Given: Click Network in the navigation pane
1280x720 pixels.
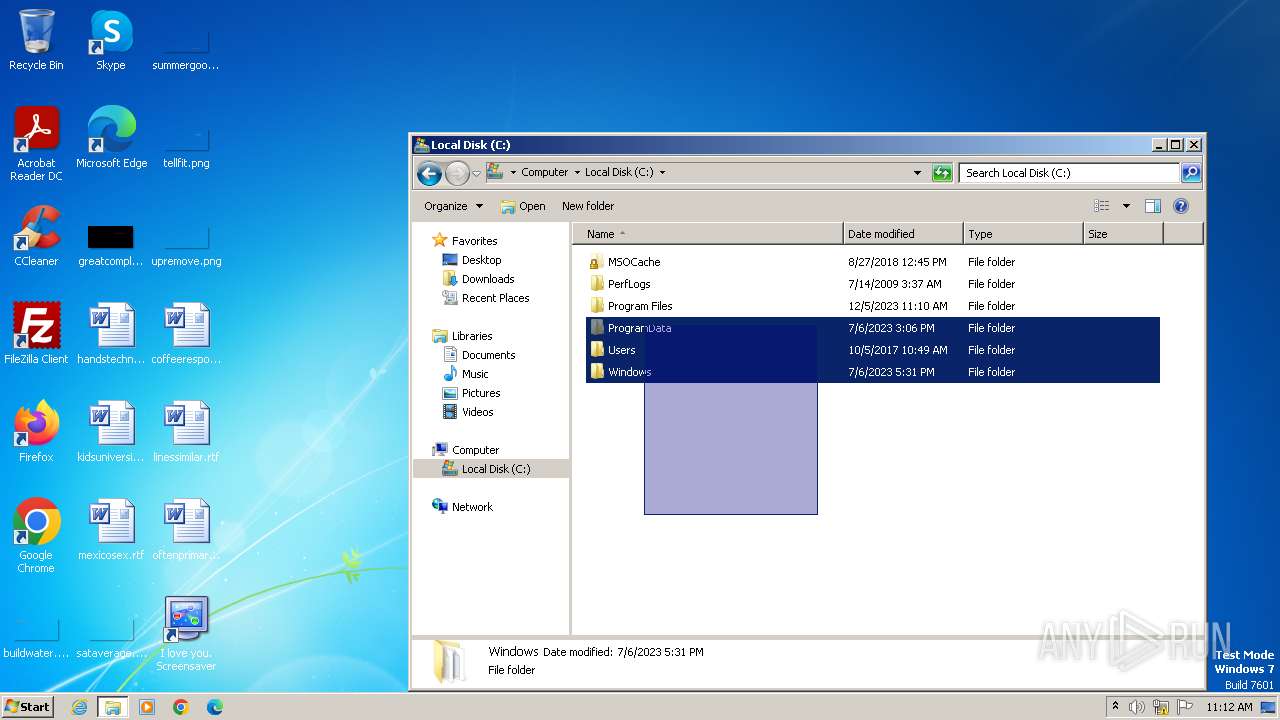Looking at the screenshot, I should pos(472,507).
